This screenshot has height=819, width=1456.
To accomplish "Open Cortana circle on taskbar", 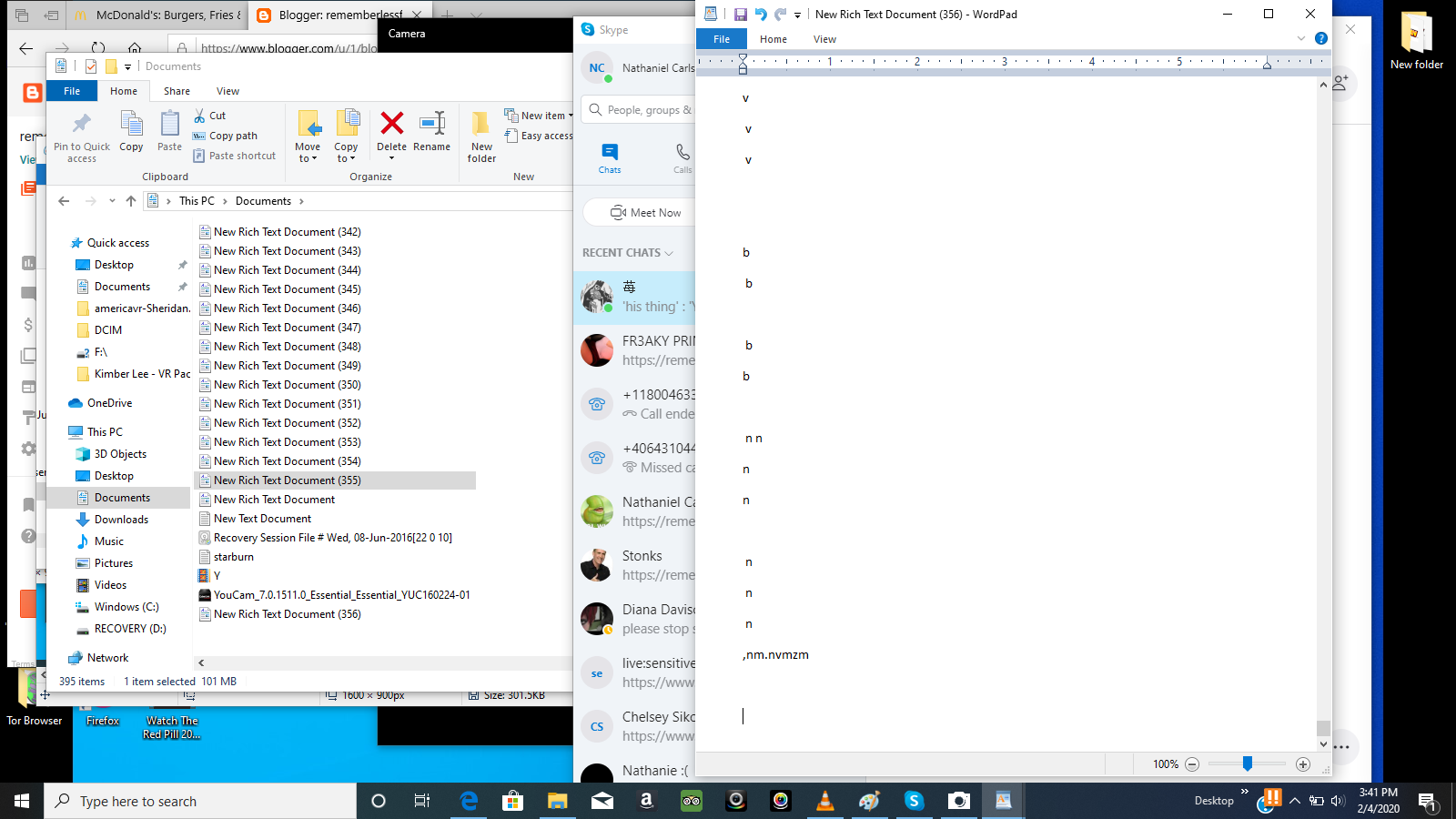I will coord(379,801).
